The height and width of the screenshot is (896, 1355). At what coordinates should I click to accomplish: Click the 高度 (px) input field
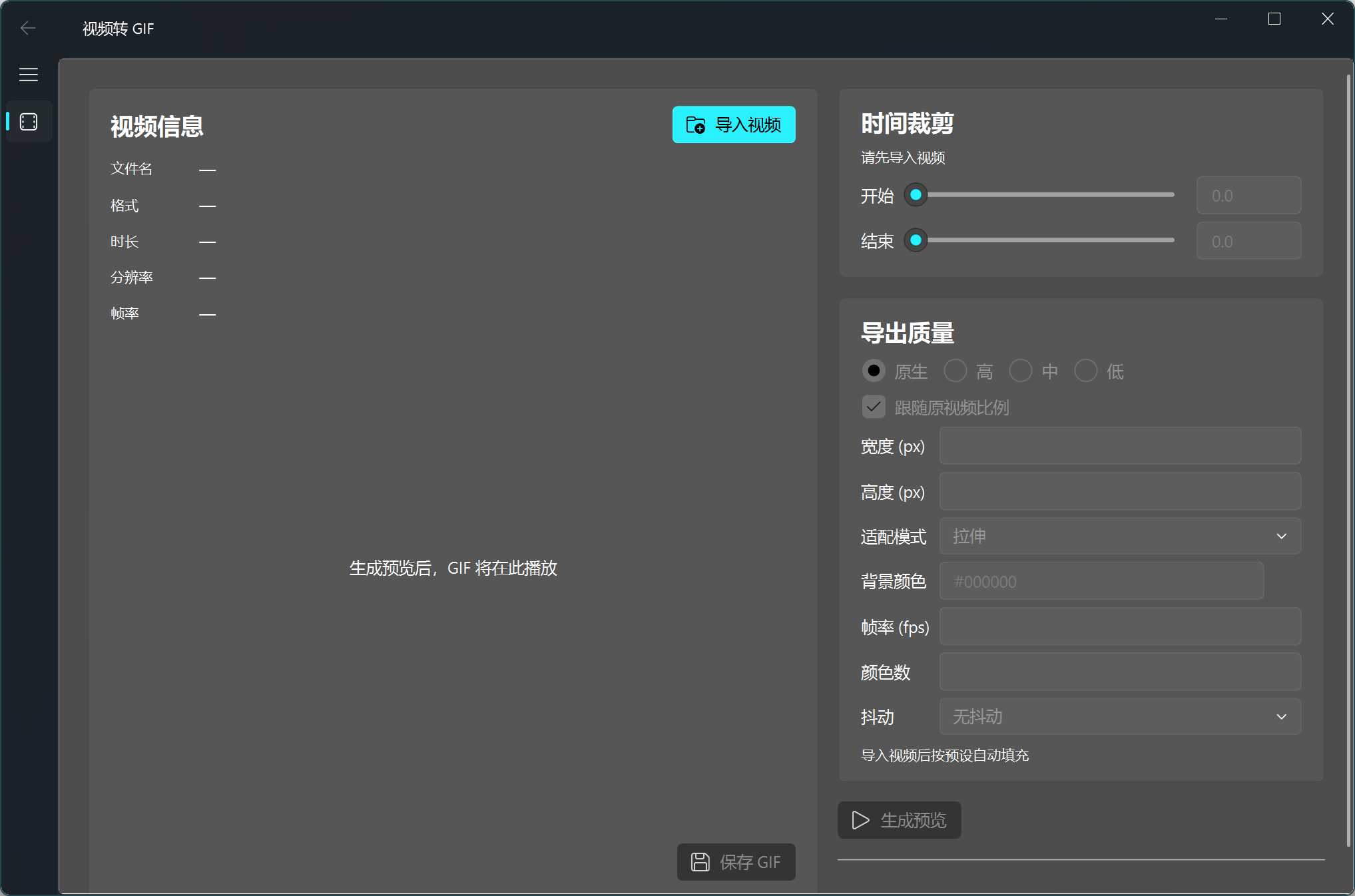[x=1120, y=491]
